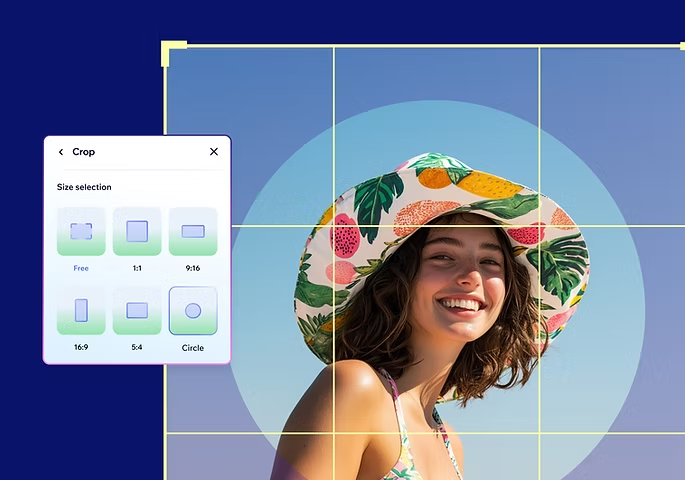Click the '1:1' label text
Image resolution: width=685 pixels, height=480 pixels.
pyautogui.click(x=137, y=268)
